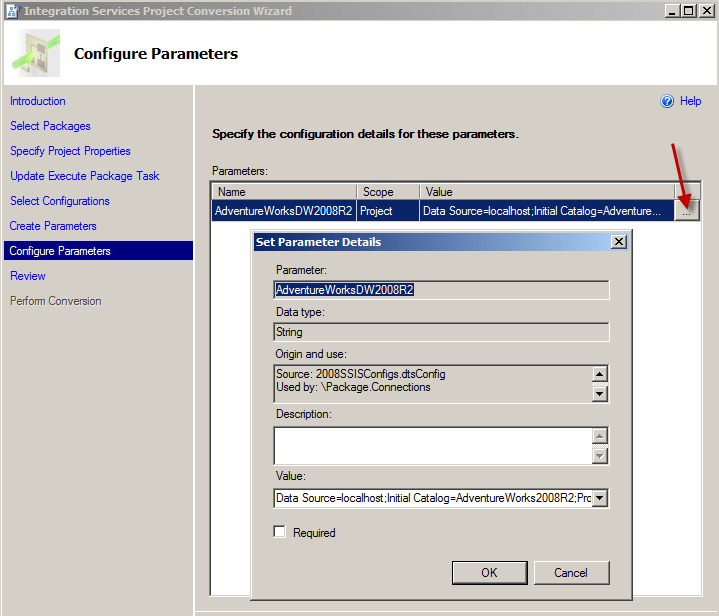Image resolution: width=719 pixels, height=616 pixels.
Task: Select the Configure Parameters step
Action: [99, 250]
